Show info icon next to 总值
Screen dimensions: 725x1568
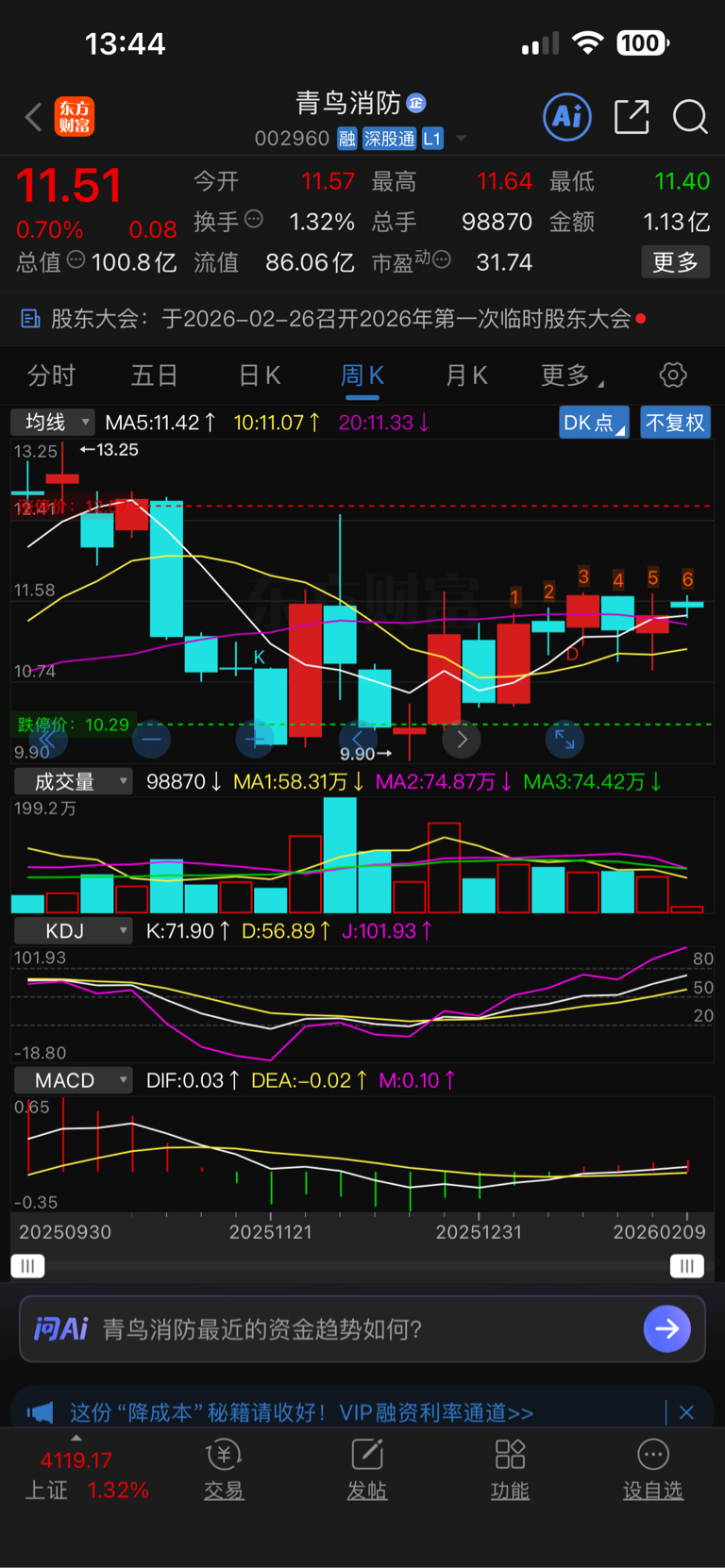click(x=76, y=259)
